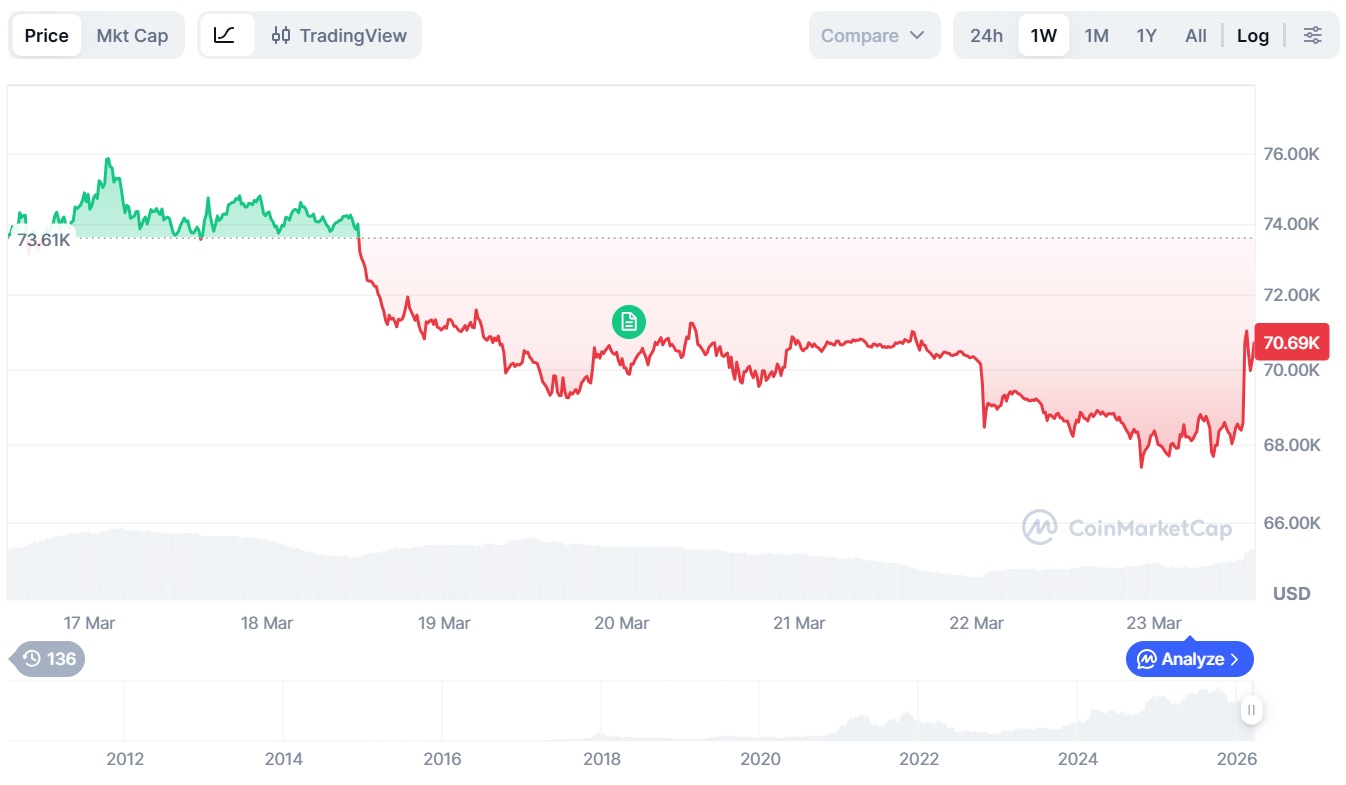Click the Analyze button

point(1189,659)
